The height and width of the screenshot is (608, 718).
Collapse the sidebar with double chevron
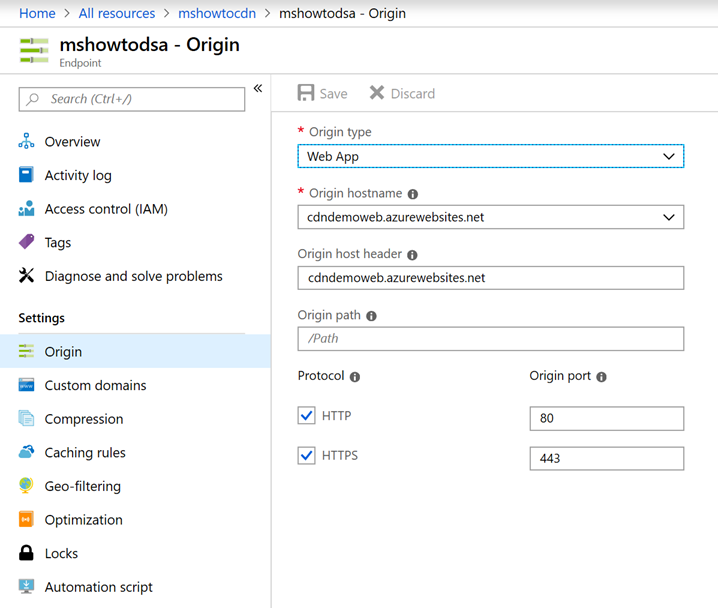point(258,88)
